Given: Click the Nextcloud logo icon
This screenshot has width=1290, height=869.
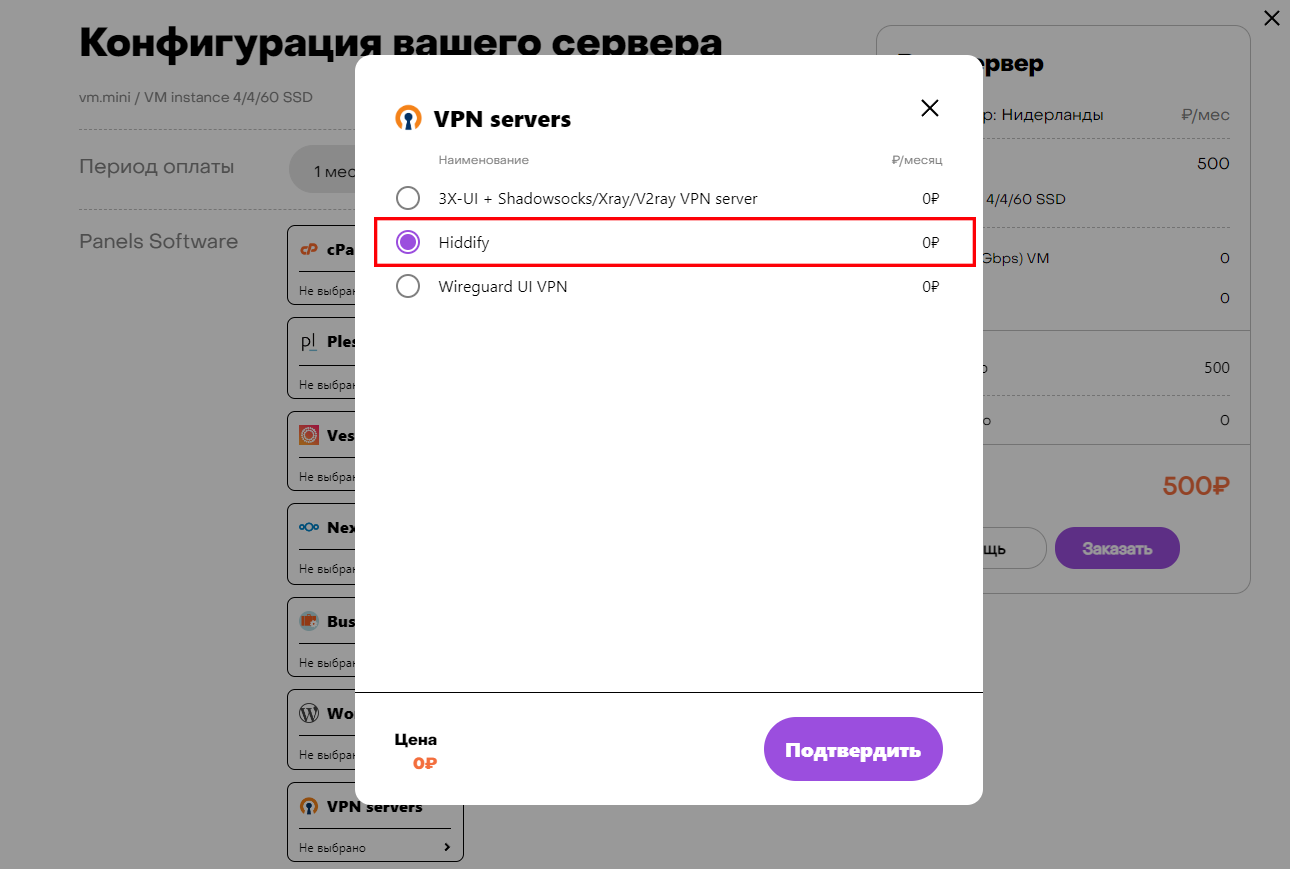Looking at the screenshot, I should [x=309, y=527].
